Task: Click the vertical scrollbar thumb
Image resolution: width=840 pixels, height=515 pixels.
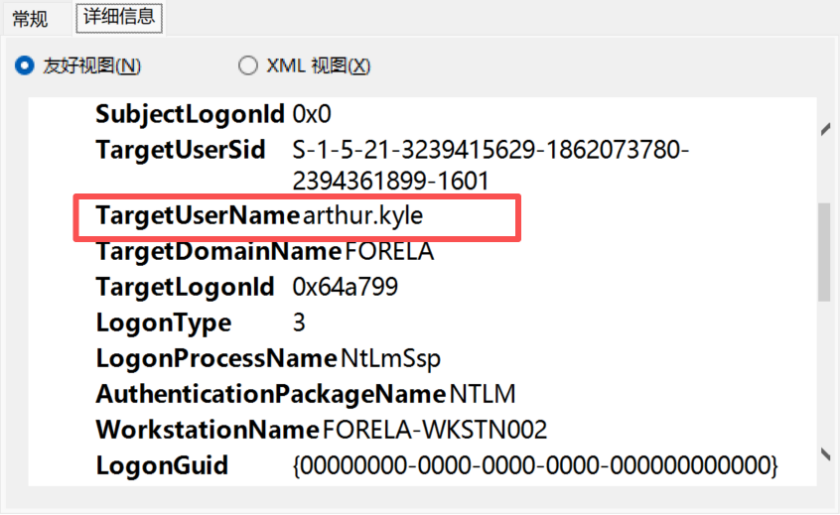Action: click(825, 240)
